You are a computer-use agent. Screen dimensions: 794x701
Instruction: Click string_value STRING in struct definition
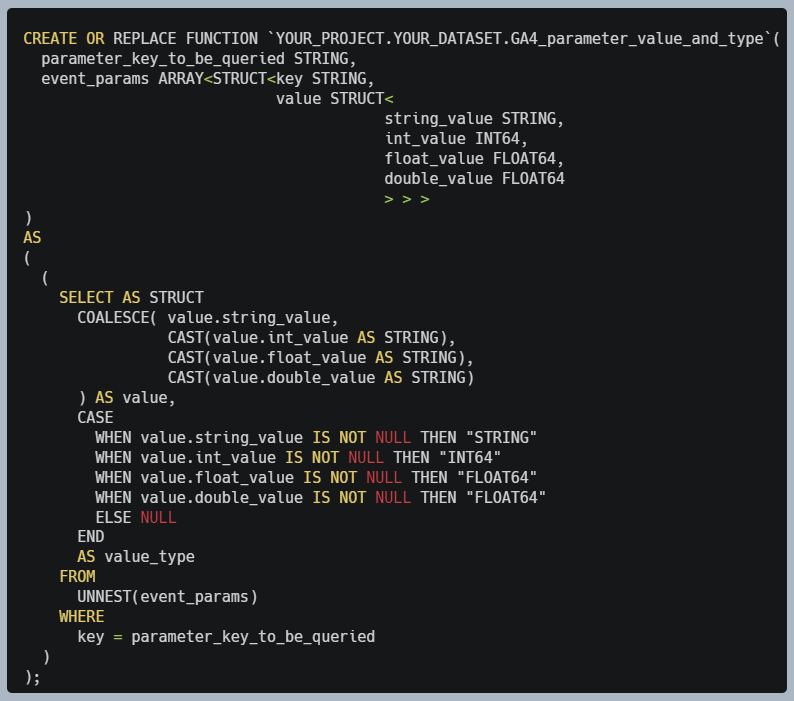pos(473,119)
